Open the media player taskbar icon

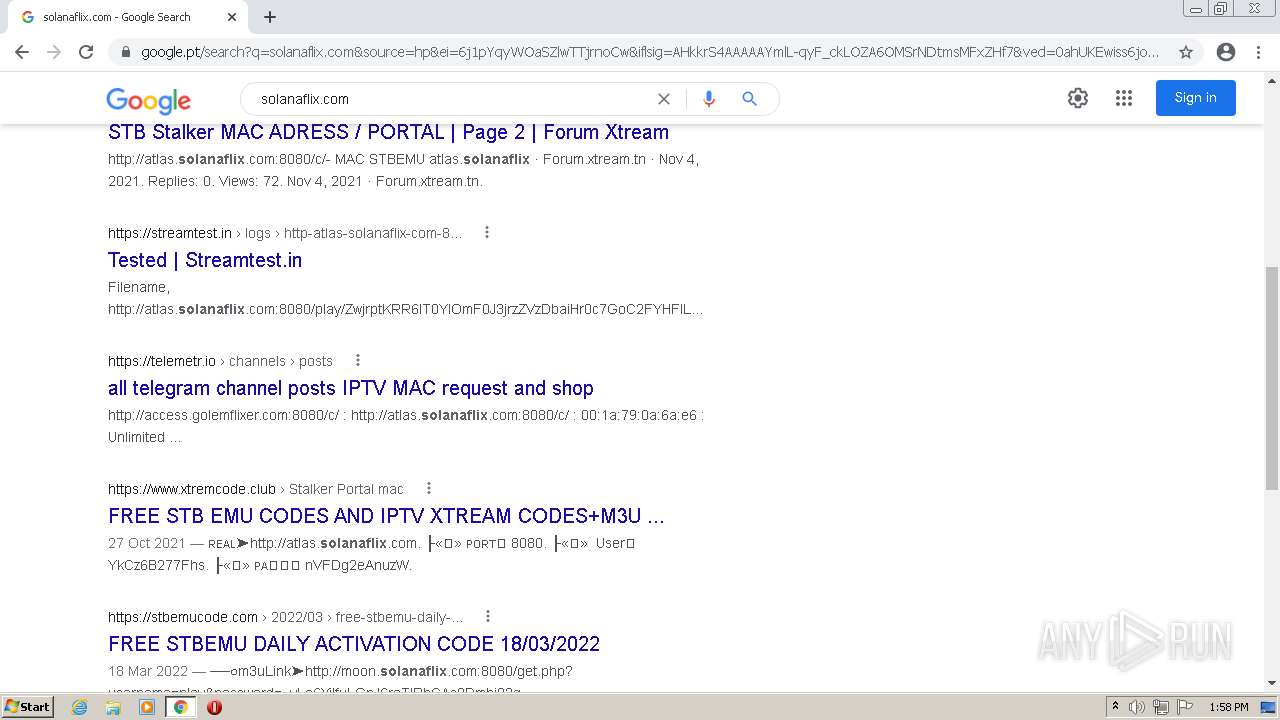tap(147, 707)
